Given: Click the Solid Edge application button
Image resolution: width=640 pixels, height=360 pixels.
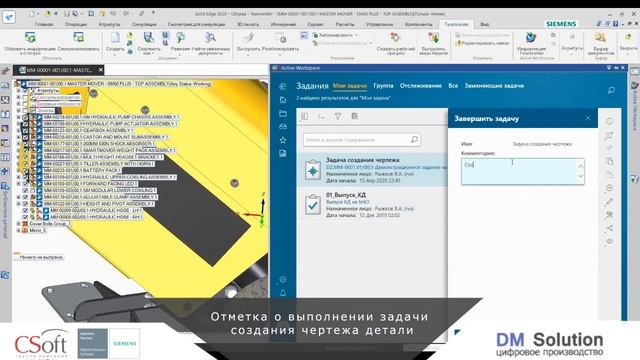Looking at the screenshot, I should [9, 17].
